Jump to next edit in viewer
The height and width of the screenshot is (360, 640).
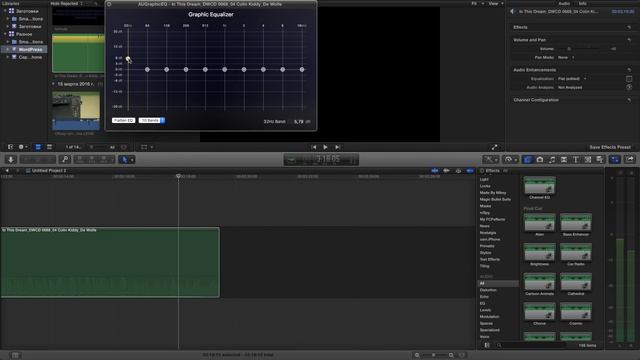click(x=337, y=147)
